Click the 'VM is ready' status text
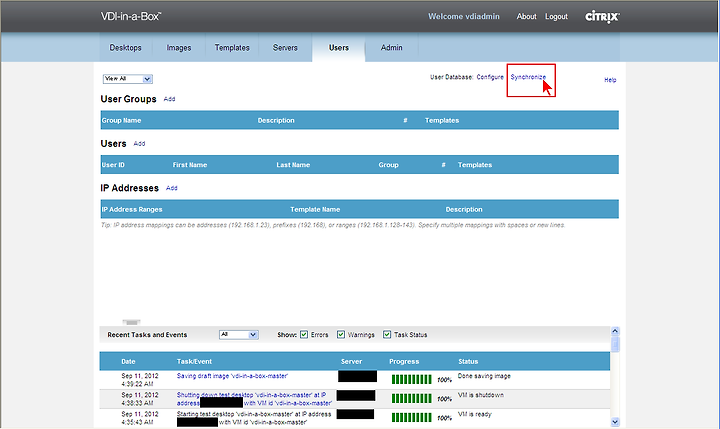 click(474, 414)
